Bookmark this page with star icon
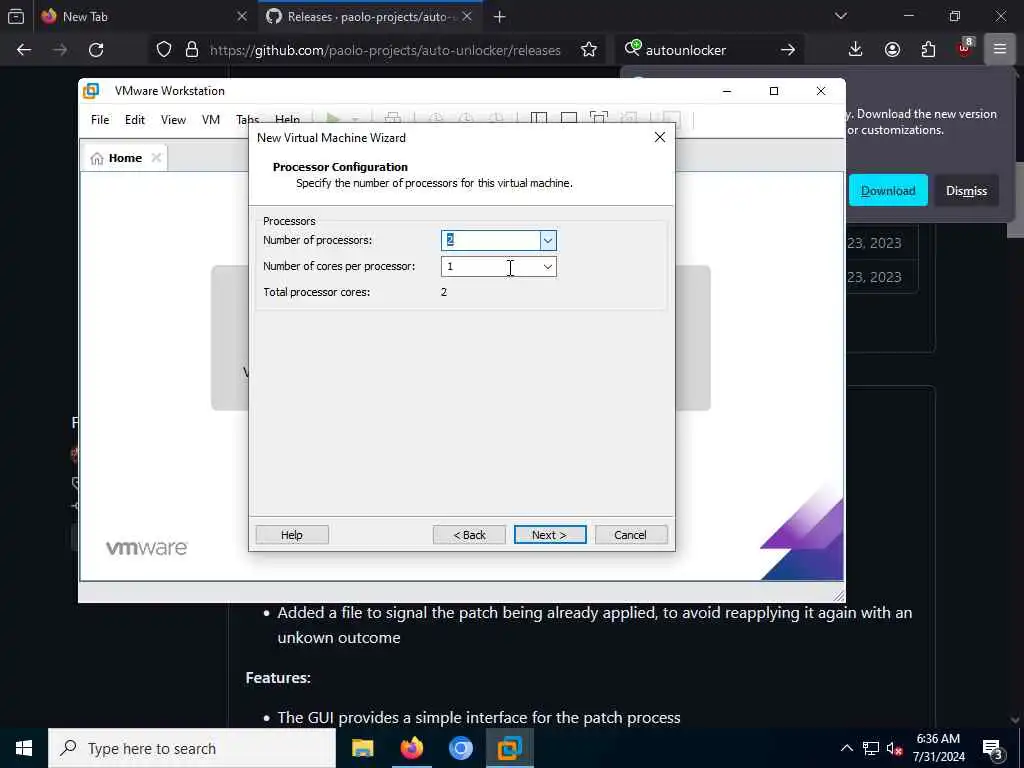The image size is (1024, 768). (589, 50)
